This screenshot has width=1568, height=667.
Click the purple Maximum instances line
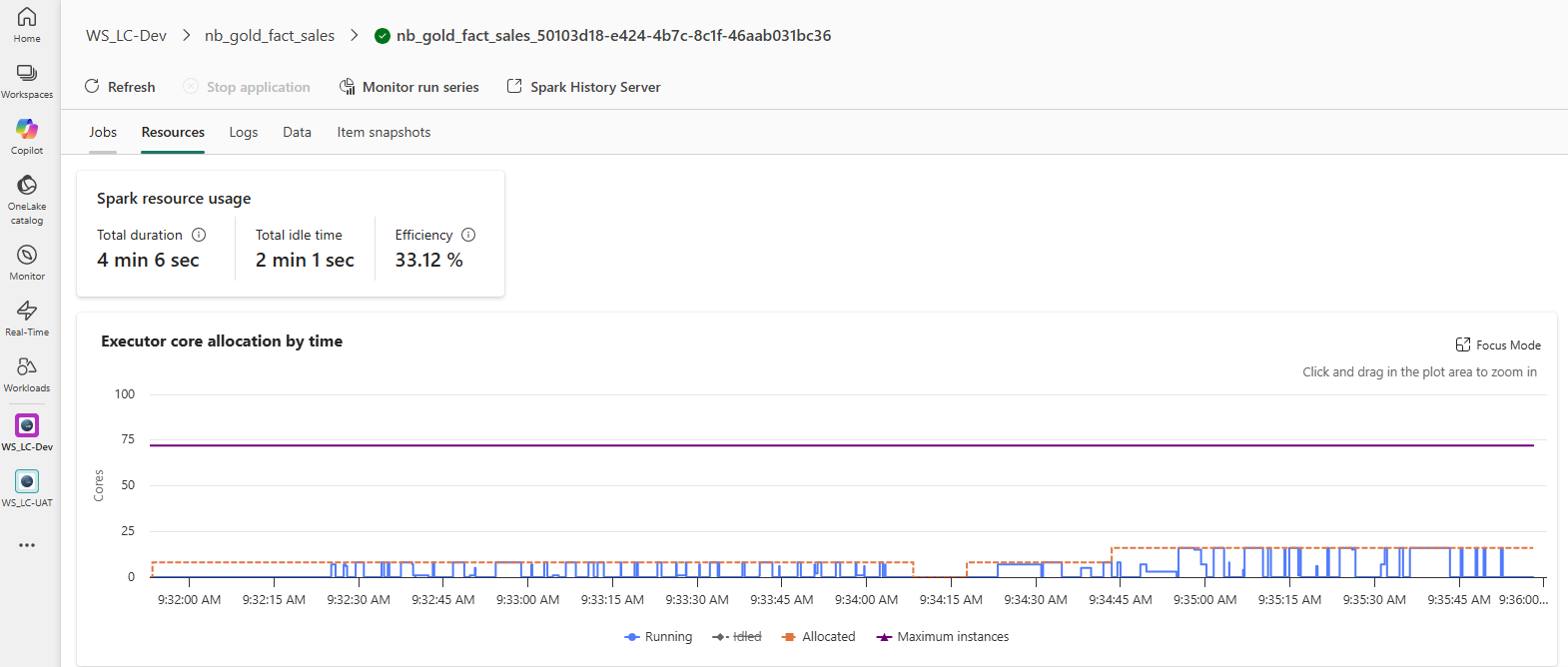pyautogui.click(x=842, y=445)
